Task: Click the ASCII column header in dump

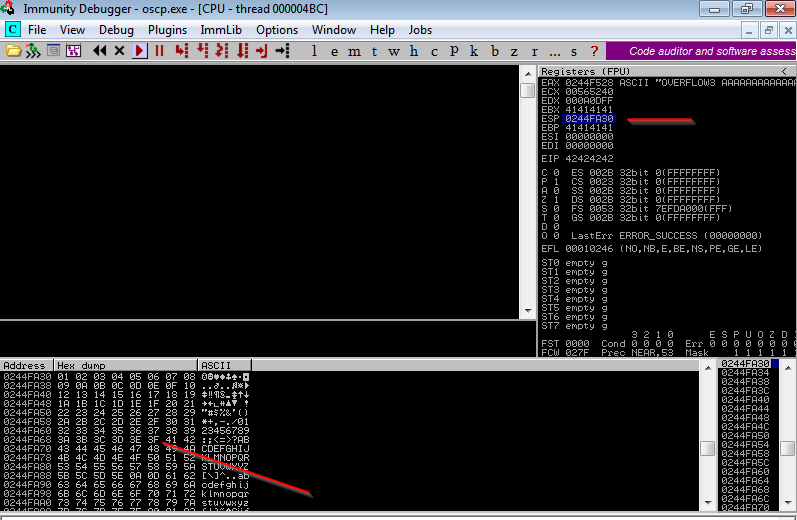Action: (x=224, y=365)
